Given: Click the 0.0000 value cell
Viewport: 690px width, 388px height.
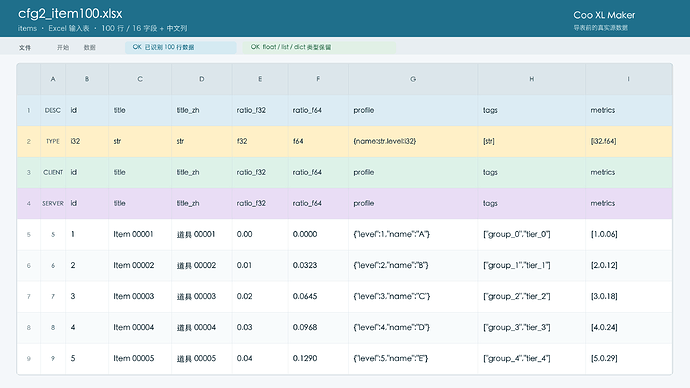Looking at the screenshot, I should coord(318,234).
